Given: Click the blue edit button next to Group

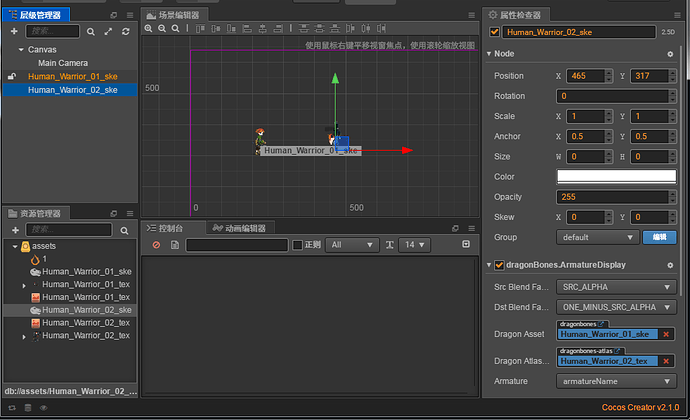Looking at the screenshot, I should coord(659,238).
